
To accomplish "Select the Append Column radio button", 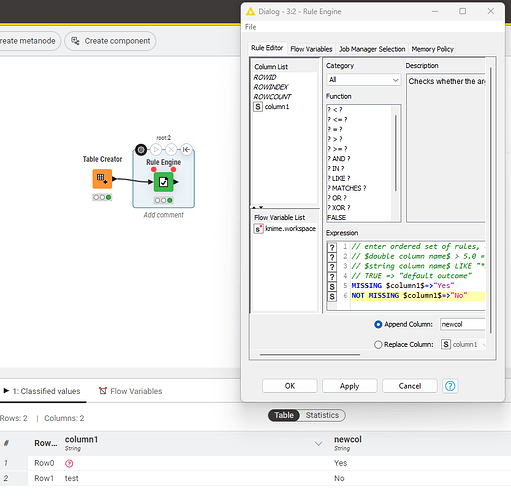I will (x=378, y=324).
